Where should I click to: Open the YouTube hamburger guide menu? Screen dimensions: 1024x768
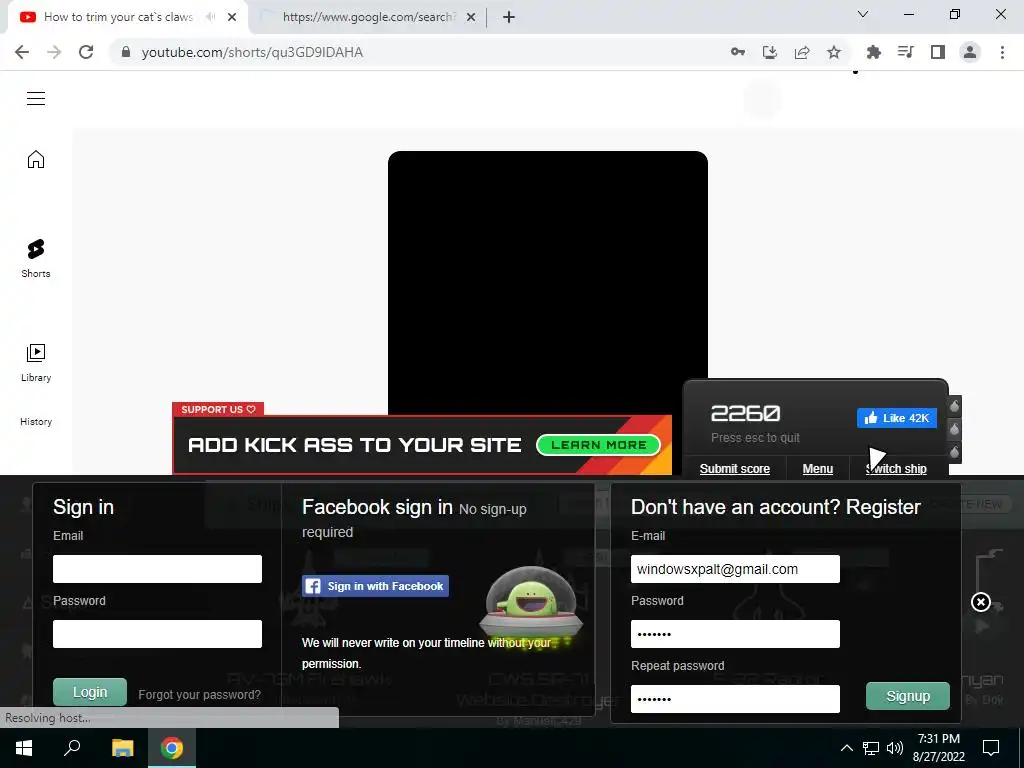coord(36,99)
